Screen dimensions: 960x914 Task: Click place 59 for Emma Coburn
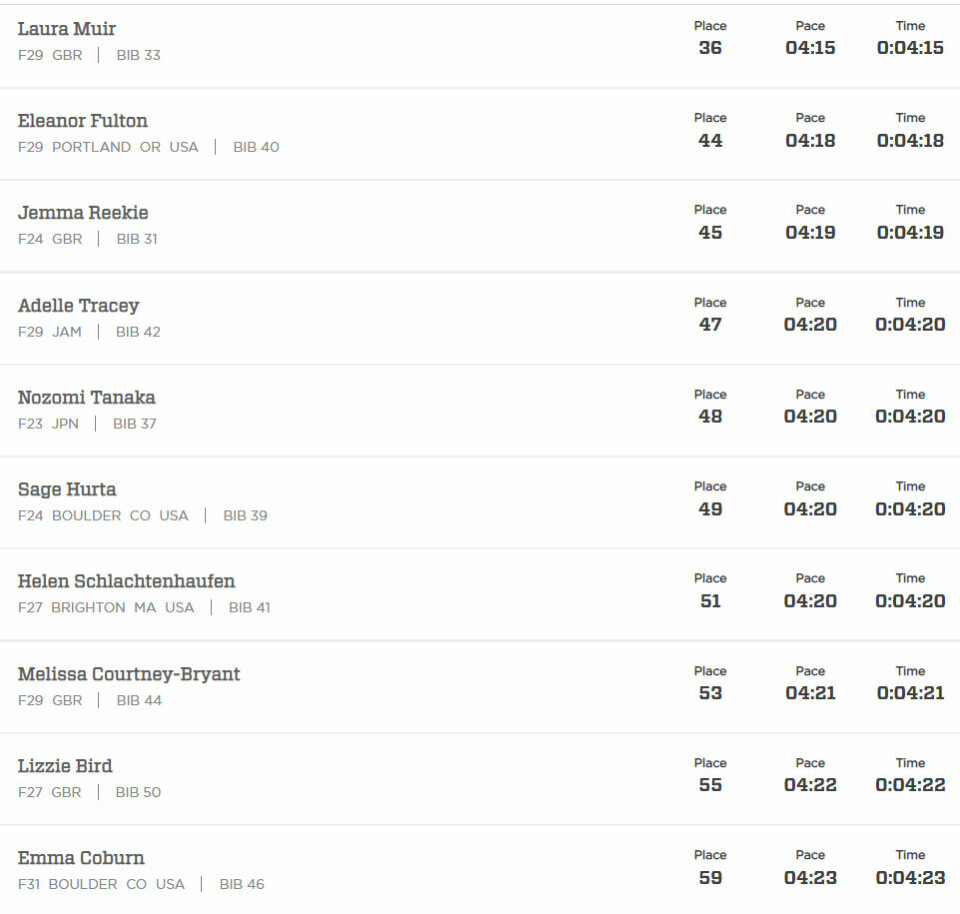click(710, 878)
